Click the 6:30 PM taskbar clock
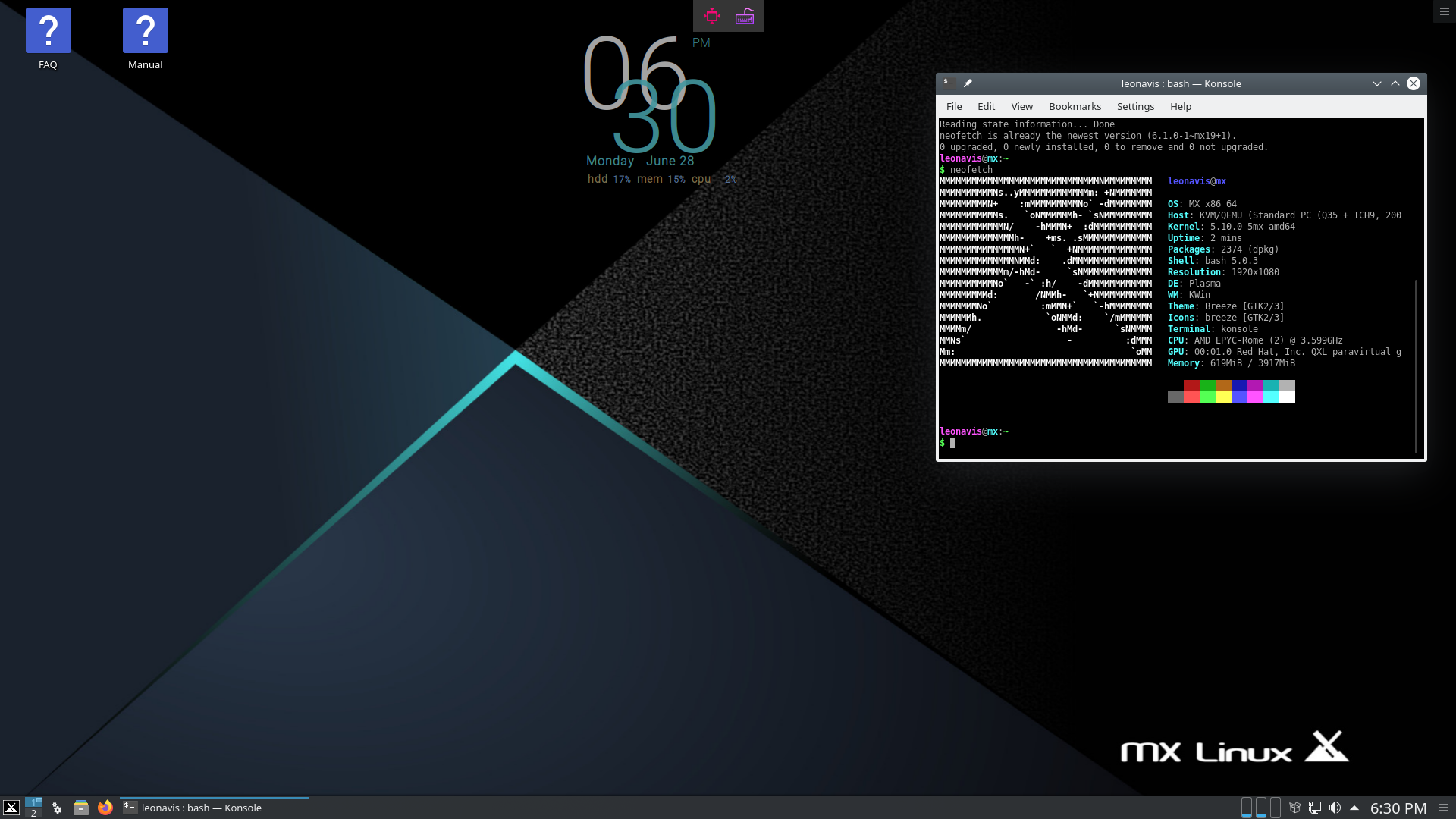 (1398, 808)
